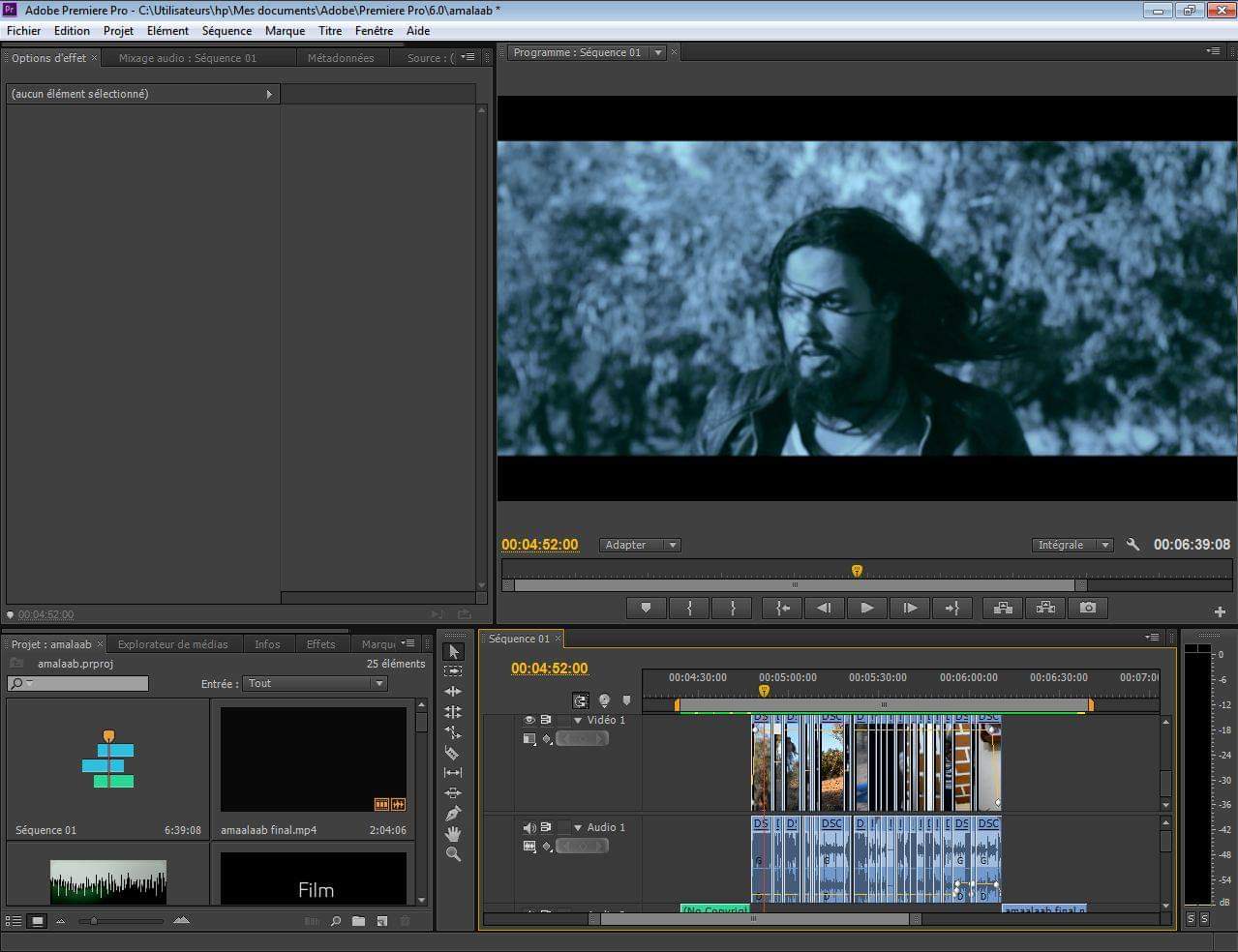Play the sequence in Program monitor
Screen dimensions: 1238x952
(866, 608)
